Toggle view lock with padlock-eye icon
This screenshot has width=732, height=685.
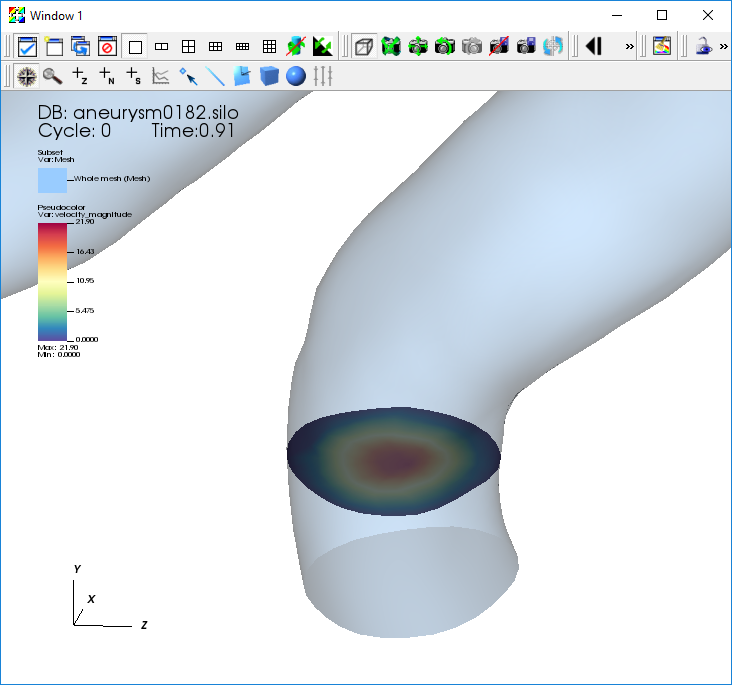pyautogui.click(x=703, y=46)
